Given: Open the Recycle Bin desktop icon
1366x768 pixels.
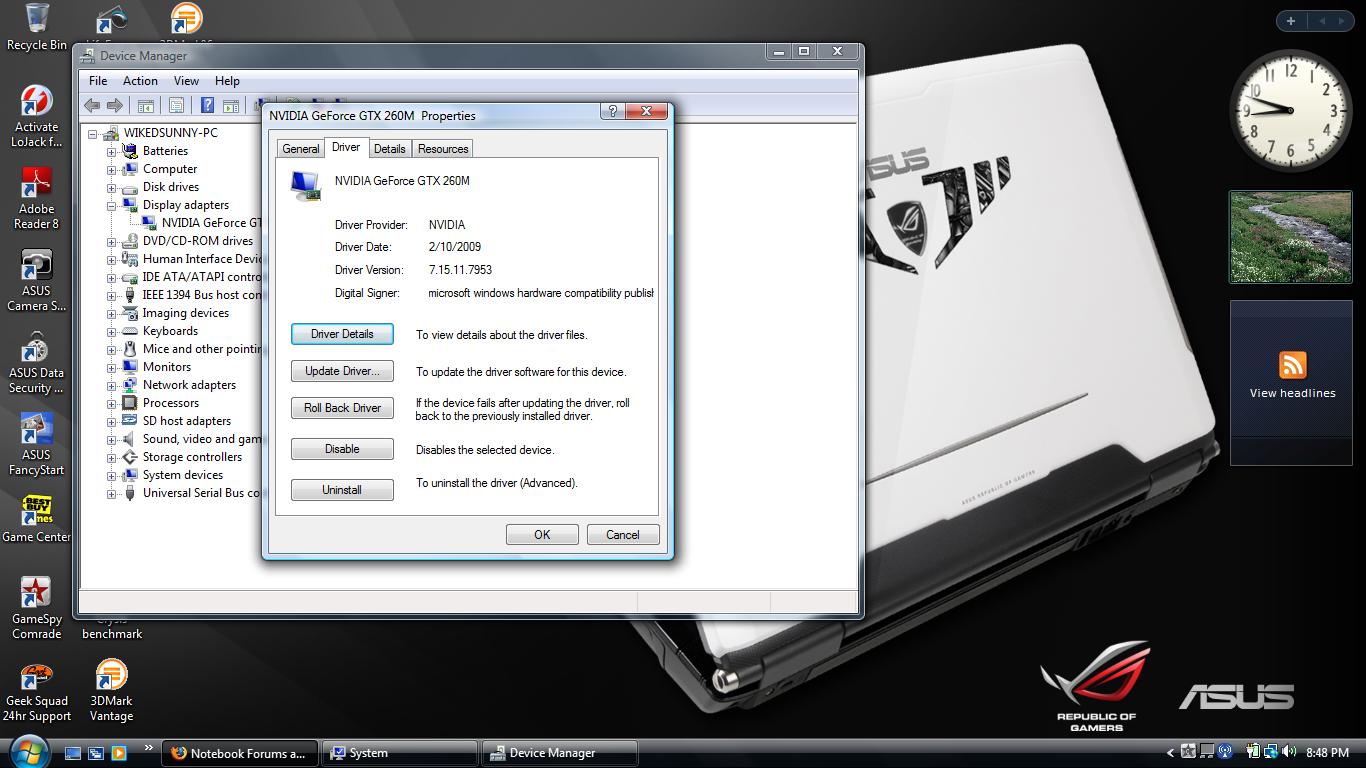Looking at the screenshot, I should tap(37, 28).
